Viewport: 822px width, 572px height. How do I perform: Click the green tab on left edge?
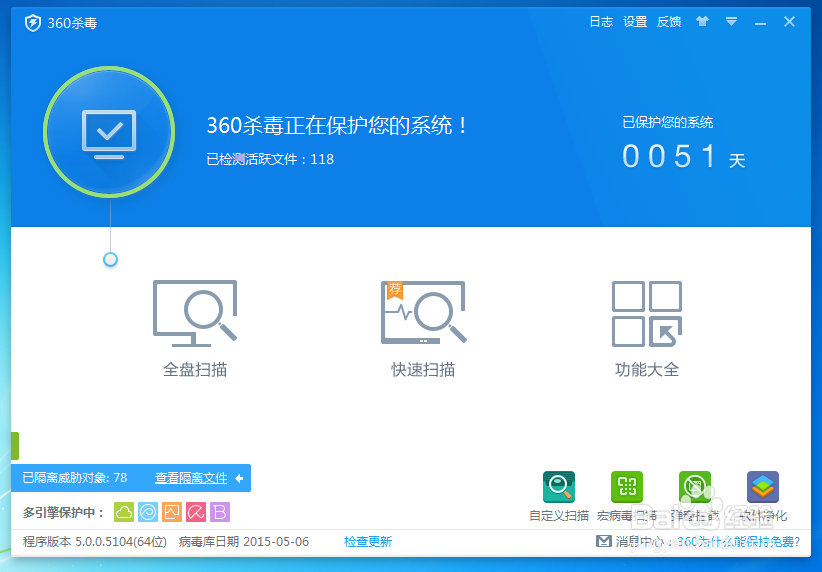15,446
